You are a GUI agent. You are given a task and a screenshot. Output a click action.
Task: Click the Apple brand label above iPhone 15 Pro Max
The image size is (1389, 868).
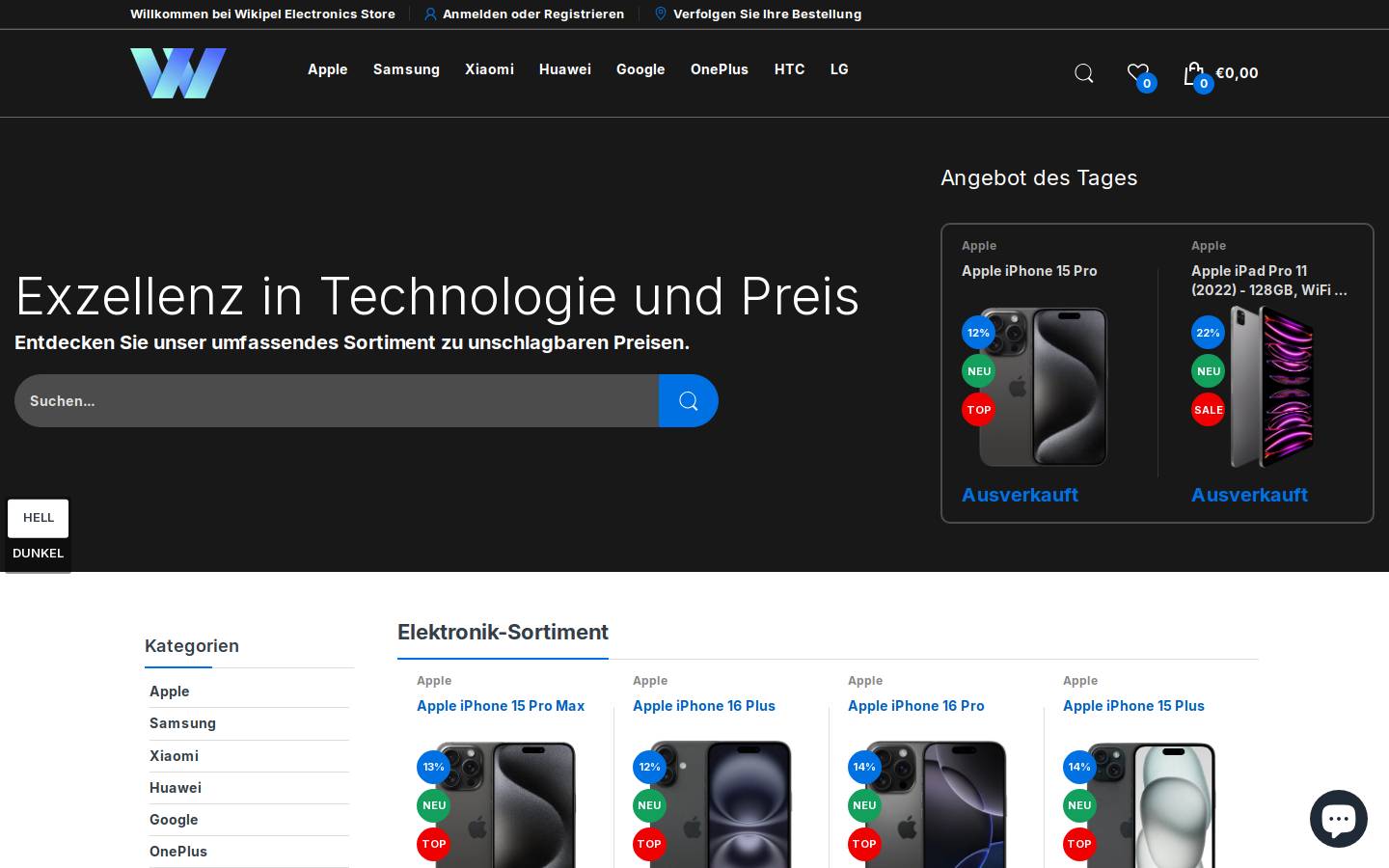pyautogui.click(x=434, y=681)
